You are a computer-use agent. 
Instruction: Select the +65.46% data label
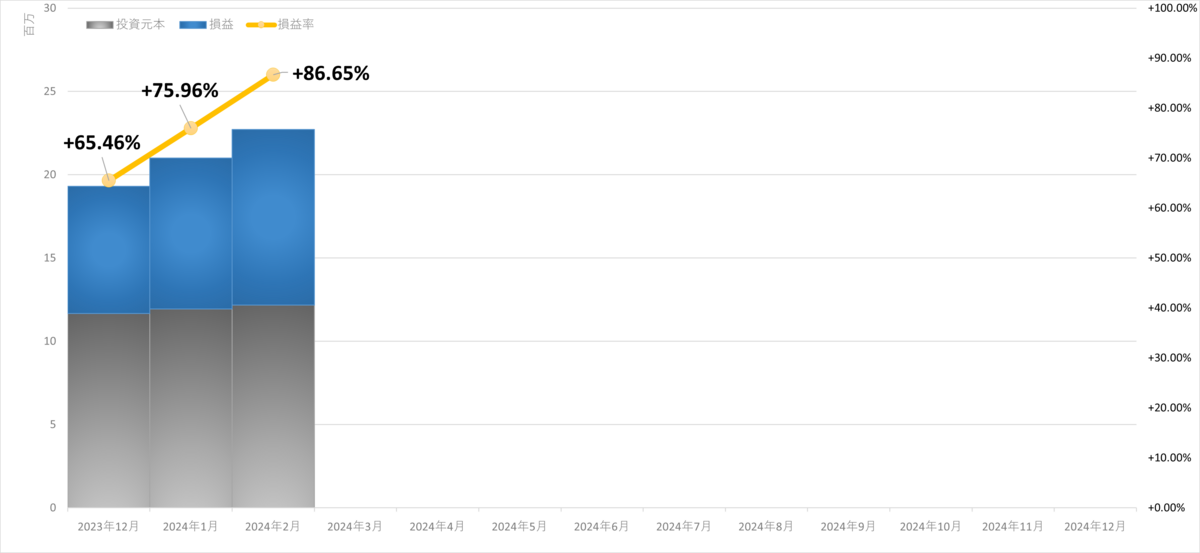(101, 143)
